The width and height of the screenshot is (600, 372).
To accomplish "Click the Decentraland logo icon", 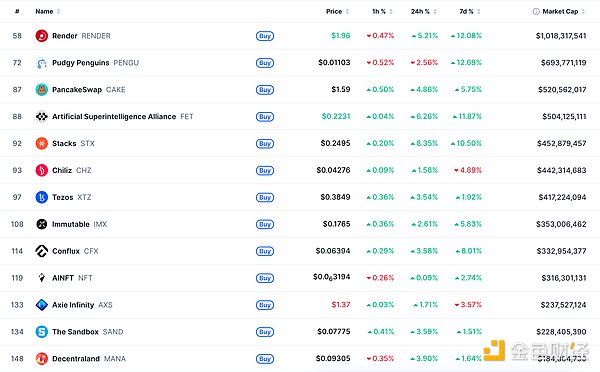I will coord(41,359).
